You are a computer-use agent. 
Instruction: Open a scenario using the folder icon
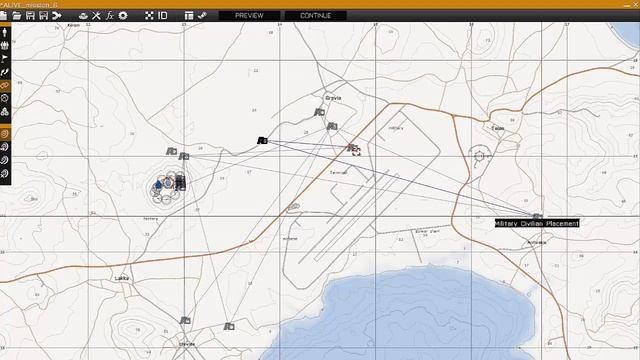click(17, 16)
